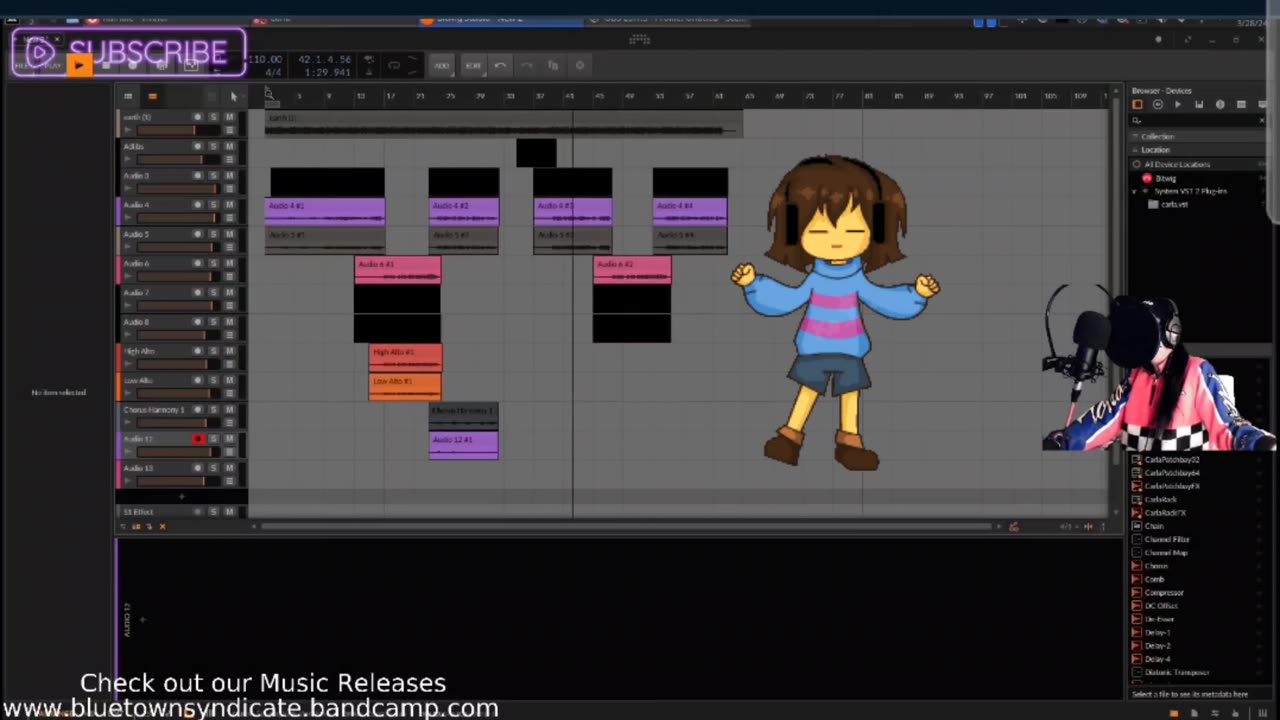Expand the Adlibs track fold arrow
This screenshot has width=1280, height=720.
[x=128, y=159]
